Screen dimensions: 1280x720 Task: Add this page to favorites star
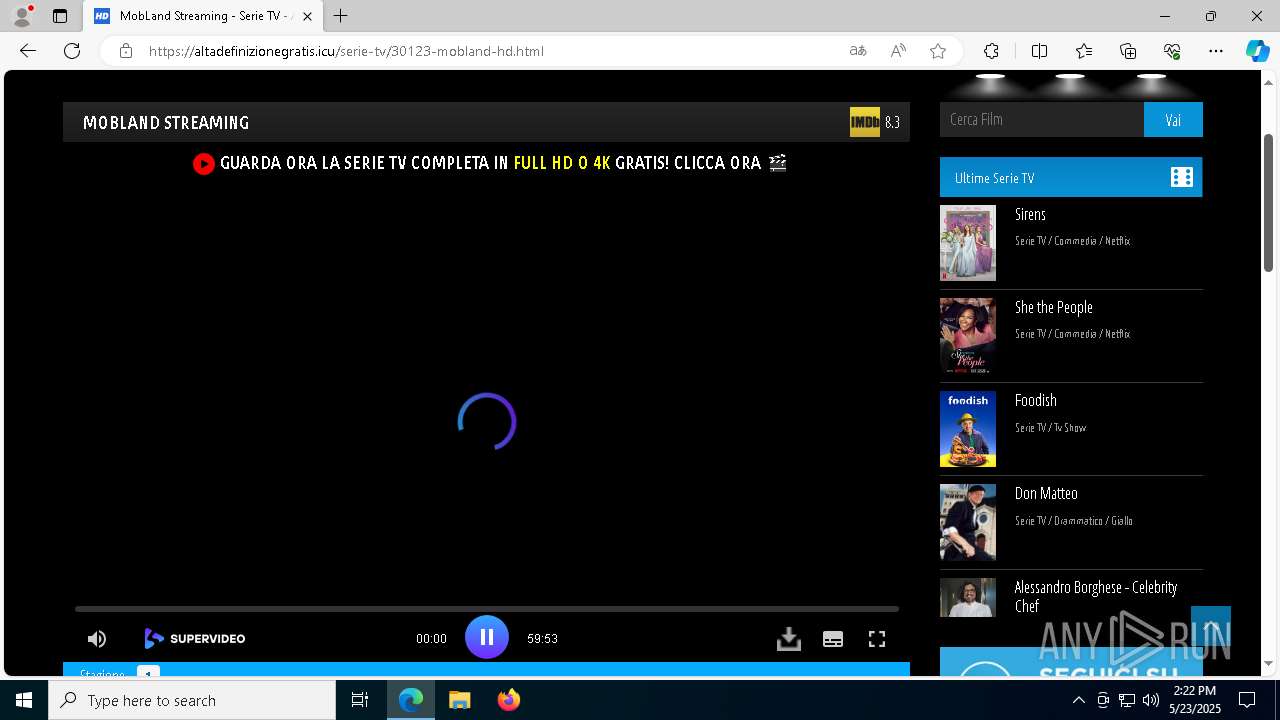(x=938, y=51)
